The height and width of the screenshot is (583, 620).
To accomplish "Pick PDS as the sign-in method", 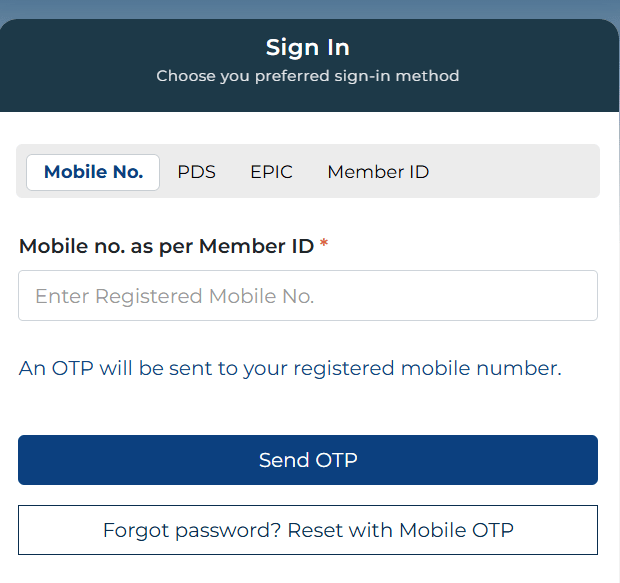I will point(196,172).
